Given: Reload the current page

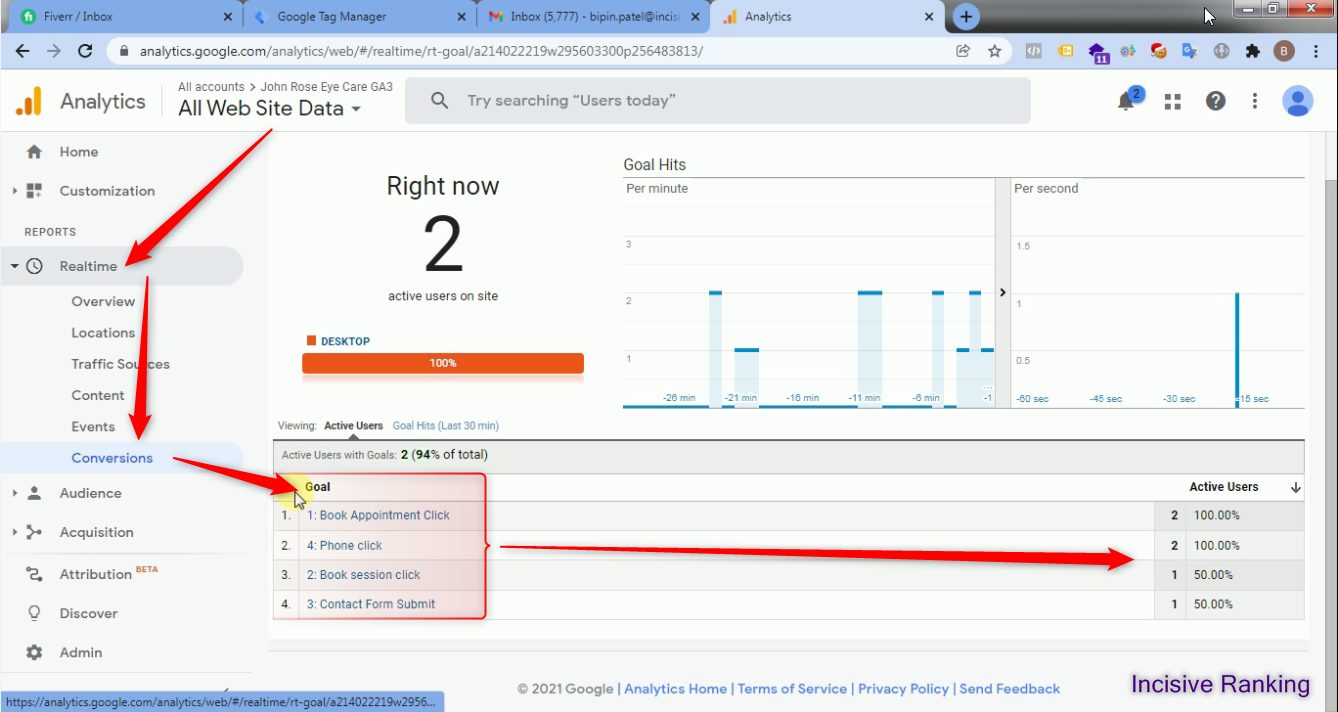Looking at the screenshot, I should click(85, 51).
